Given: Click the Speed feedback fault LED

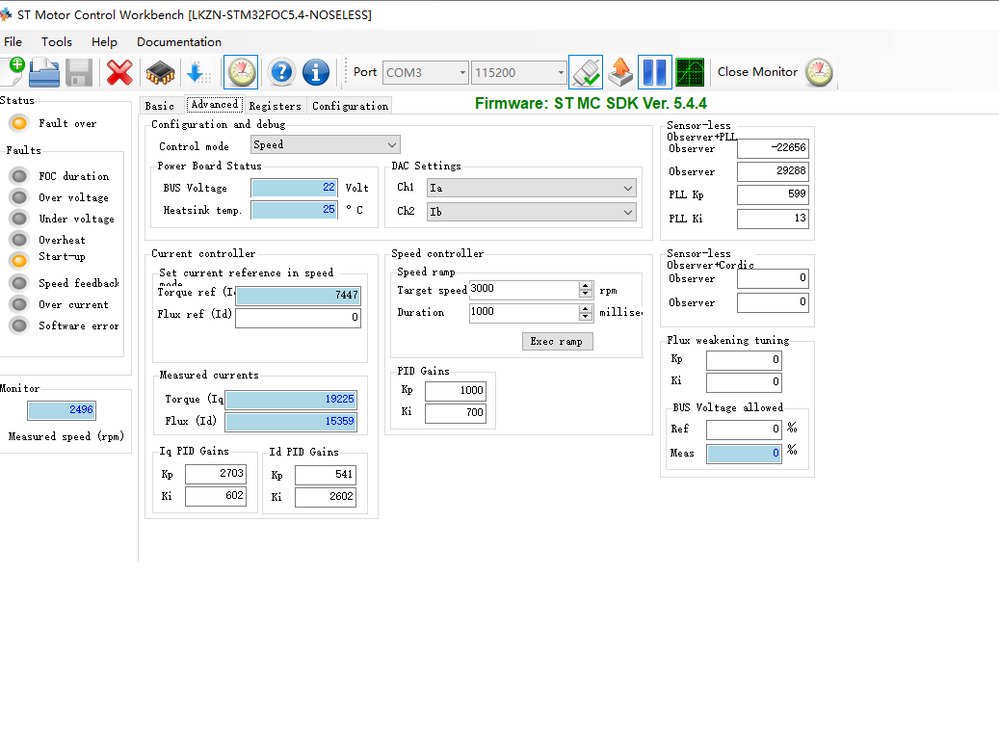Looking at the screenshot, I should pos(19,283).
